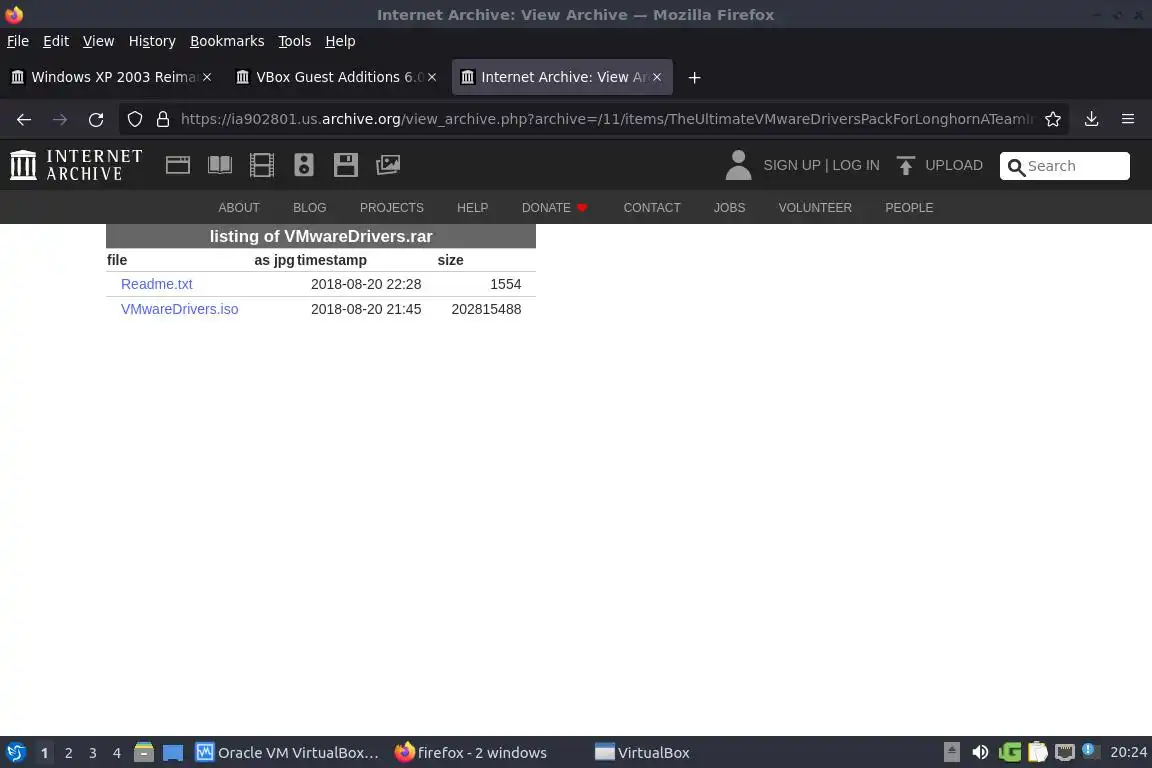Open the Firefox downloads panel
This screenshot has height=768, width=1152.
click(1091, 119)
